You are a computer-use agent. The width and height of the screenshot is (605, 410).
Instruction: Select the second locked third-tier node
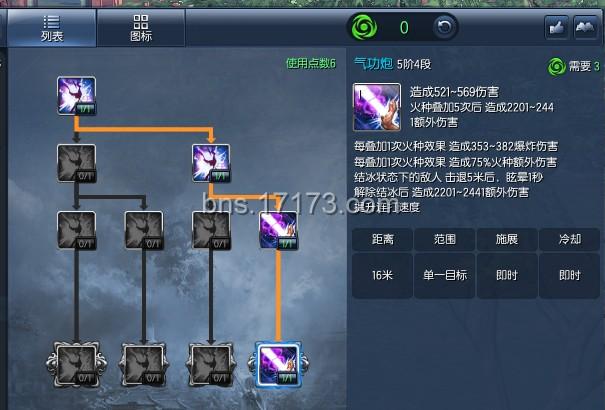(144, 230)
